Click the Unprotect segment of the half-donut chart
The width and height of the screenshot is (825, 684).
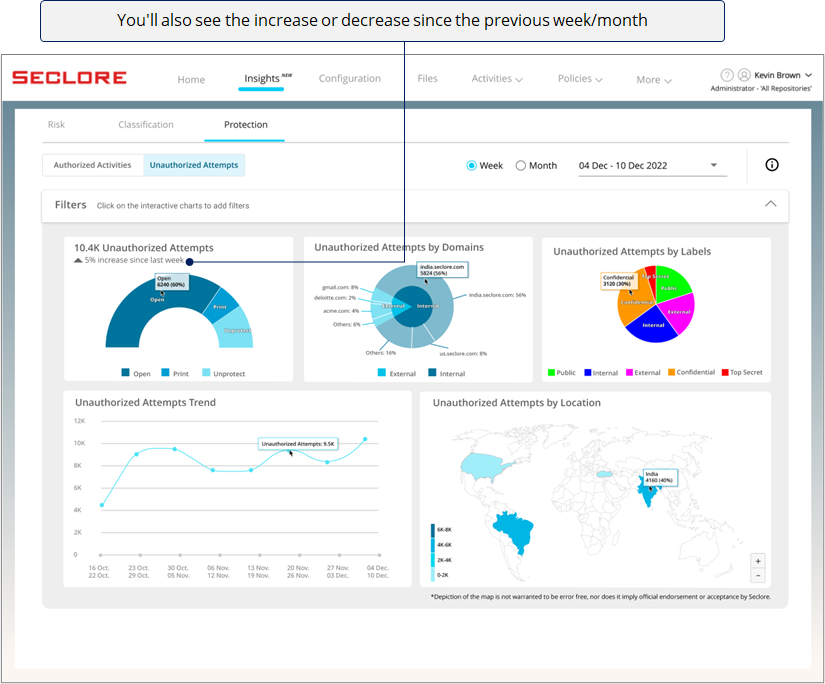[235, 329]
